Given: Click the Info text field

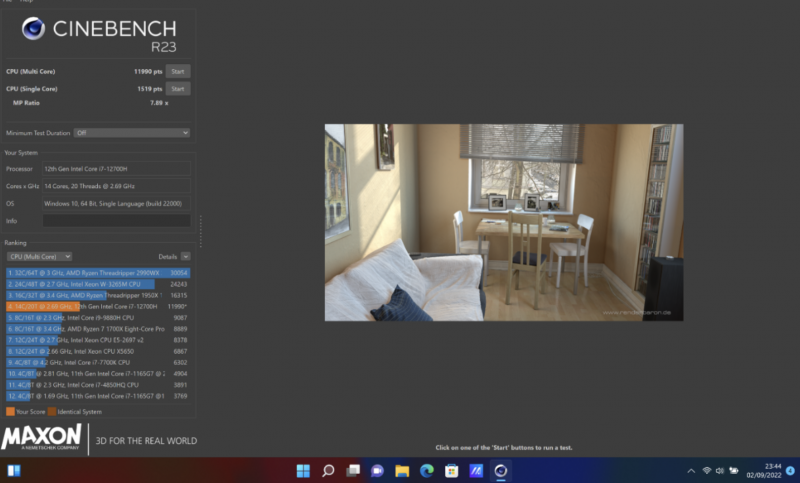Looking at the screenshot, I should pyautogui.click(x=116, y=221).
